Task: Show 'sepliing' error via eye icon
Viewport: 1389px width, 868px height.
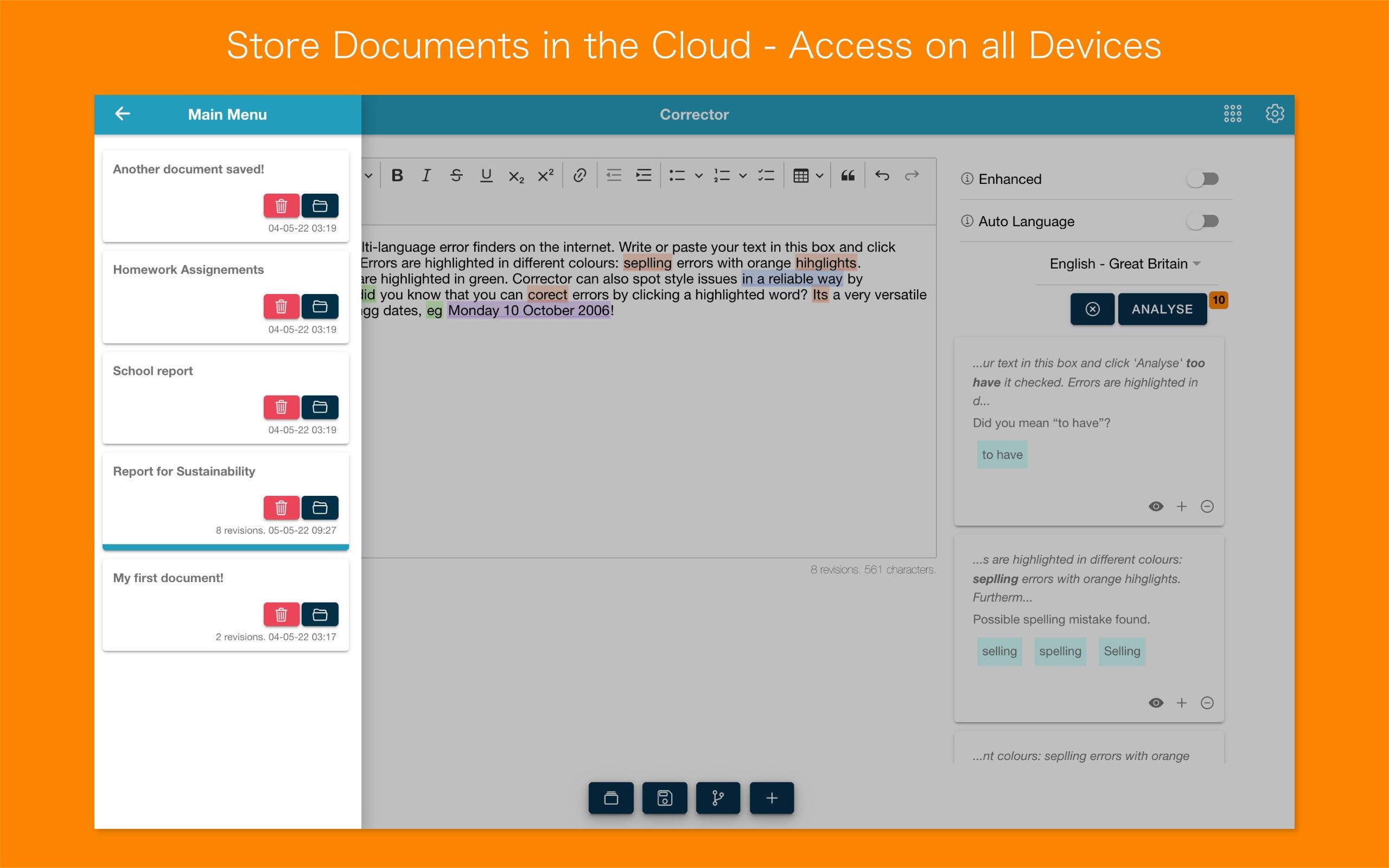Action: click(x=1156, y=703)
